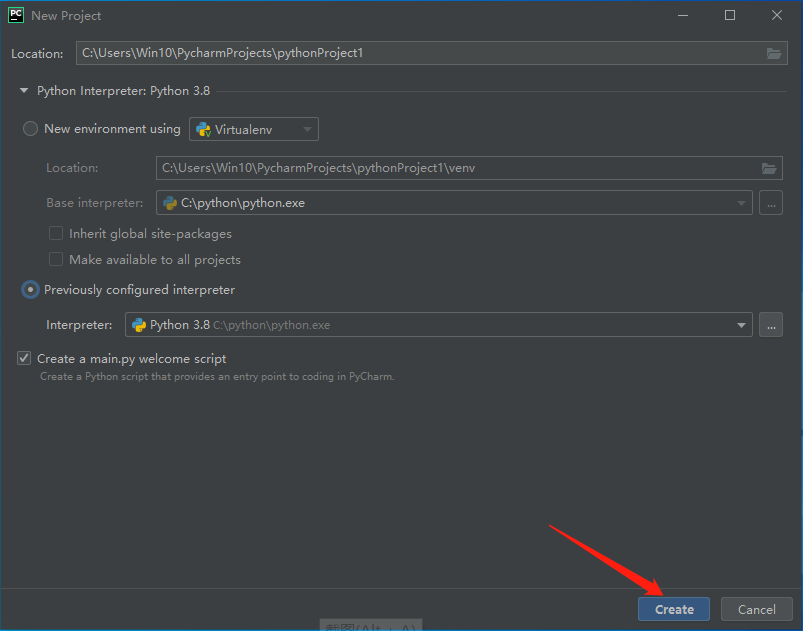Select Previously configured interpreter radio button
The height and width of the screenshot is (631, 803).
[x=30, y=290]
